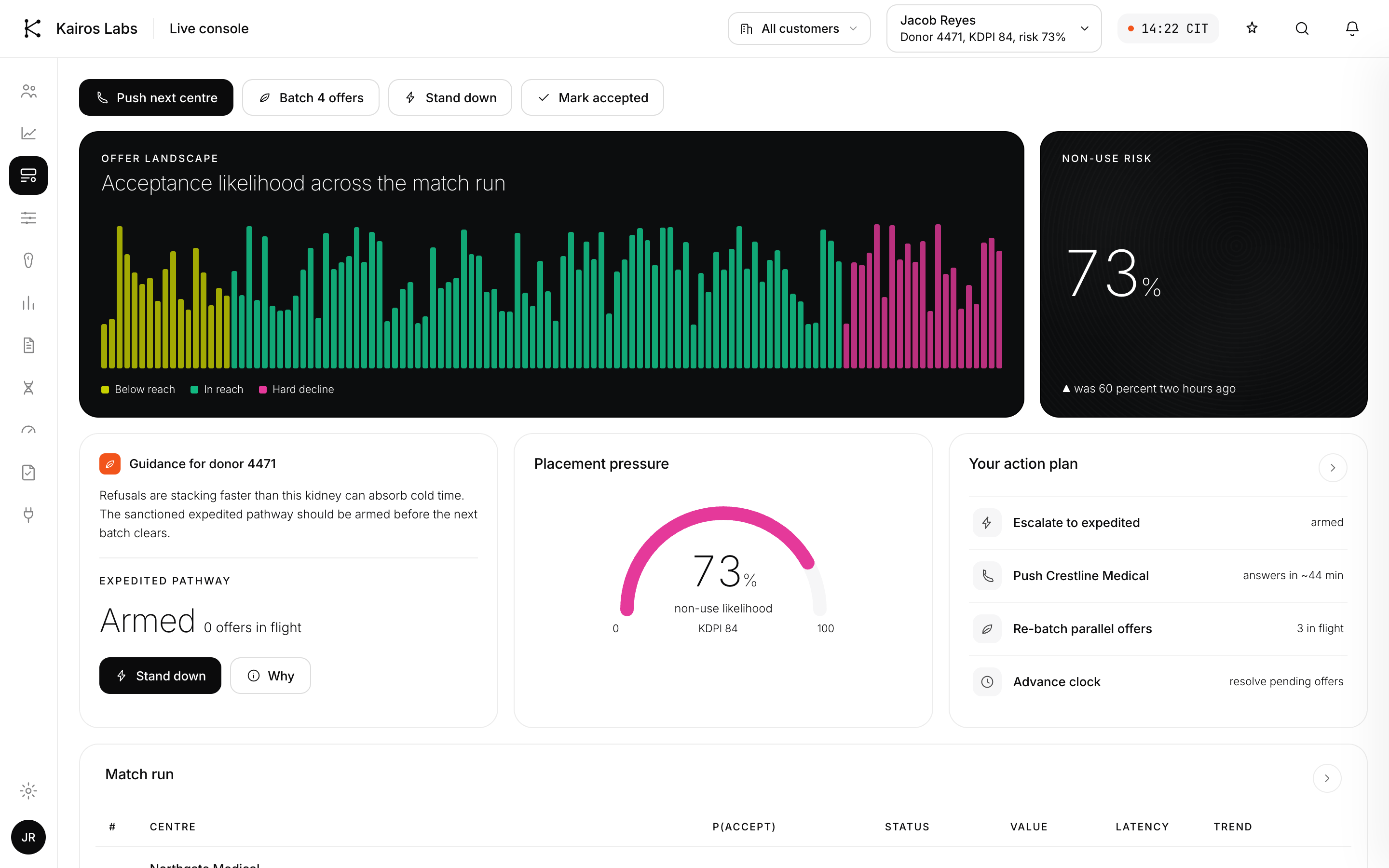Click the Hard decline legend swatch
The height and width of the screenshot is (868, 1389).
pyautogui.click(x=263, y=390)
